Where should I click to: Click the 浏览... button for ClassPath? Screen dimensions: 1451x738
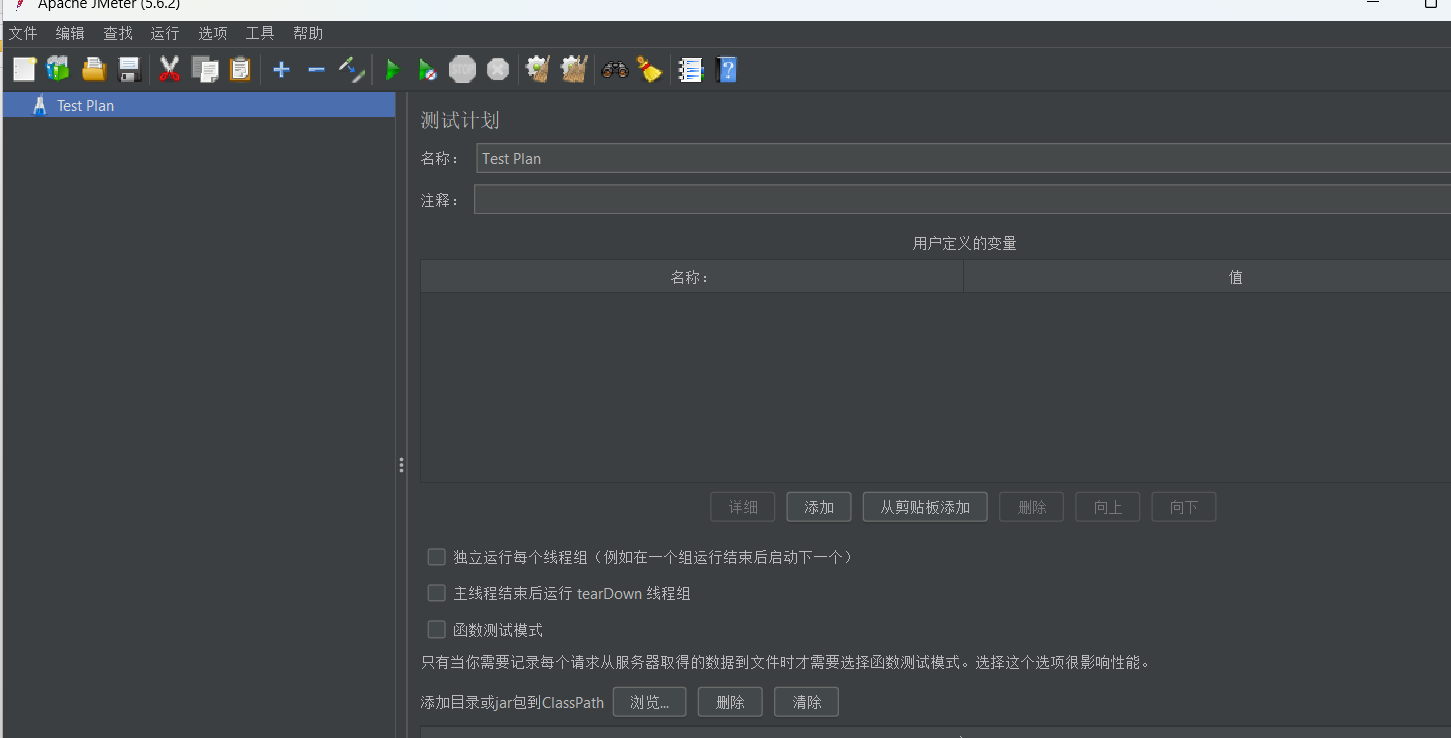[x=650, y=702]
